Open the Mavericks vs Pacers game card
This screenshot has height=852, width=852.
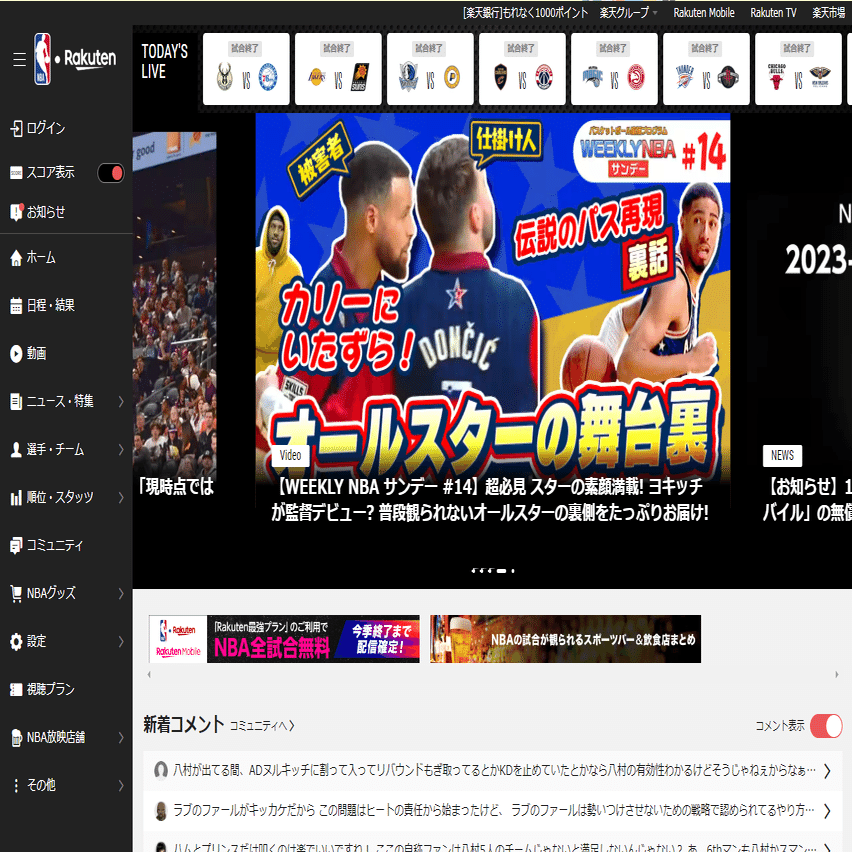[430, 69]
